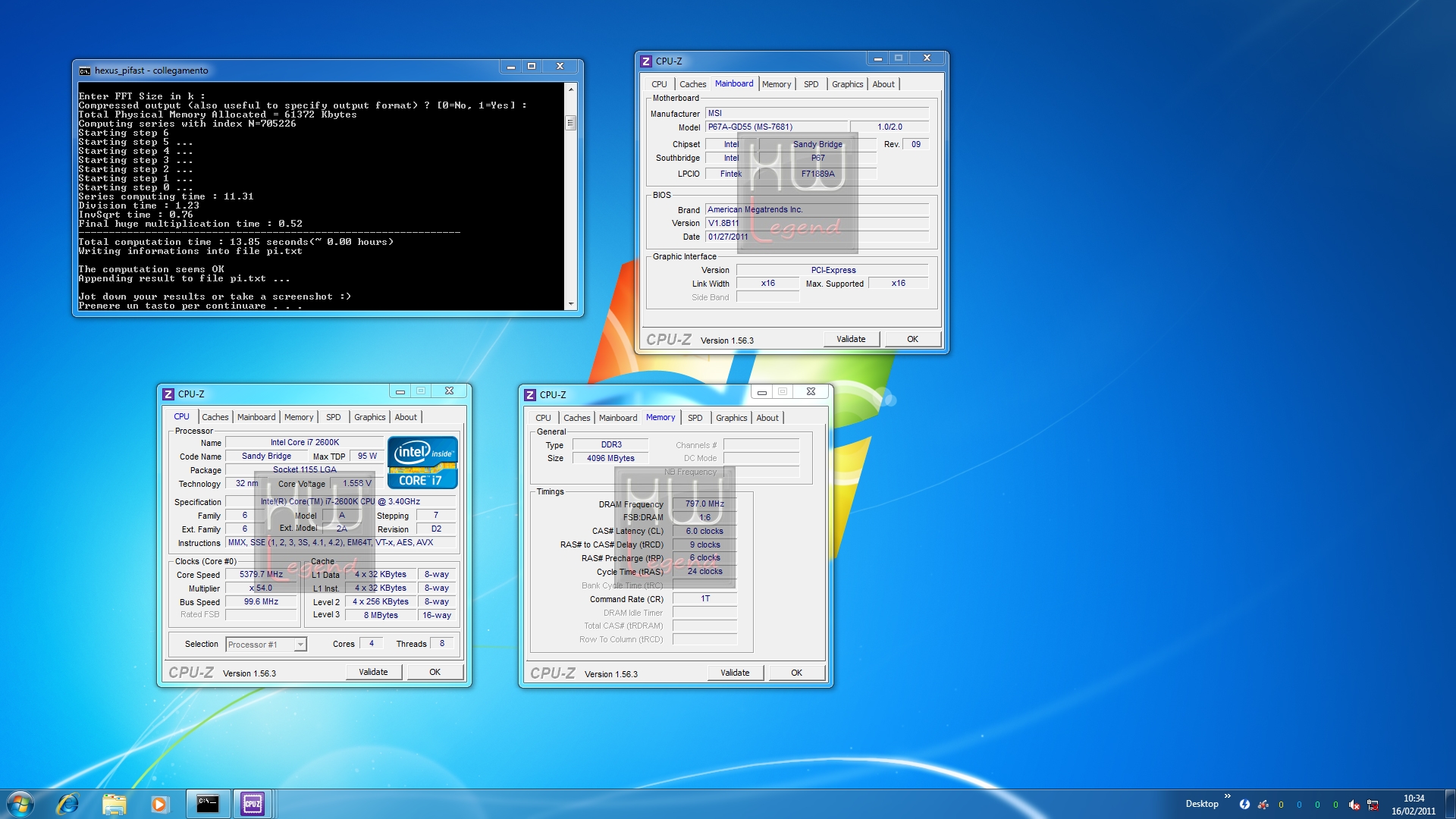Image resolution: width=1456 pixels, height=819 pixels.
Task: Go to Caches tab in Memory window
Action: (576, 418)
